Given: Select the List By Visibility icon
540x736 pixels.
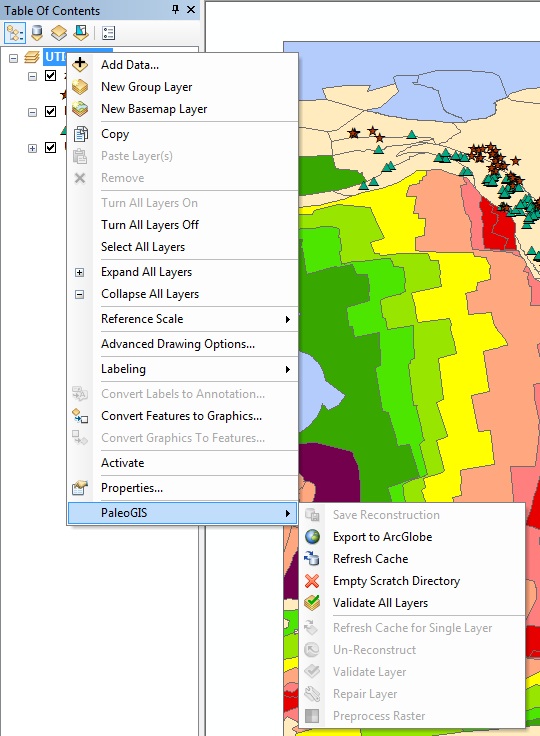Looking at the screenshot, I should tap(59, 33).
